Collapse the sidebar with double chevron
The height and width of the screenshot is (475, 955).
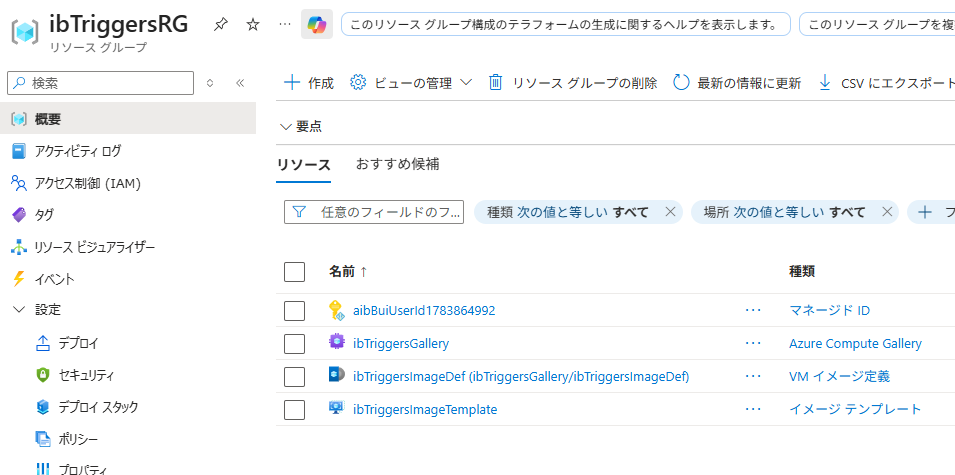240,83
